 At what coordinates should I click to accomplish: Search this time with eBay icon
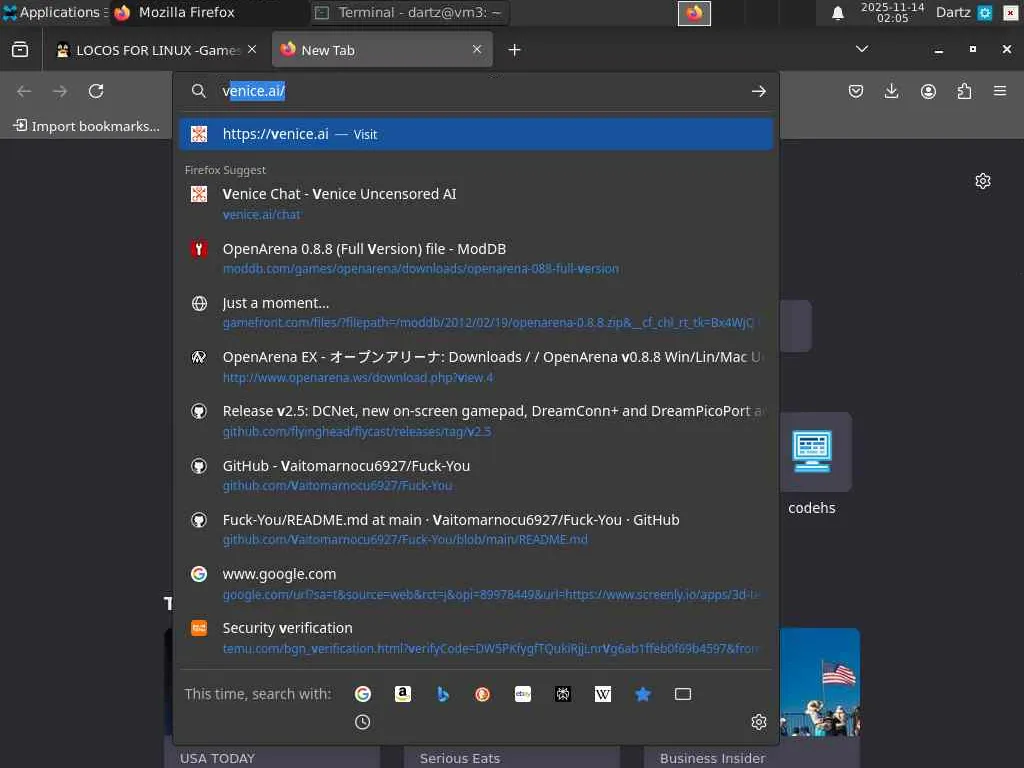[x=522, y=694]
